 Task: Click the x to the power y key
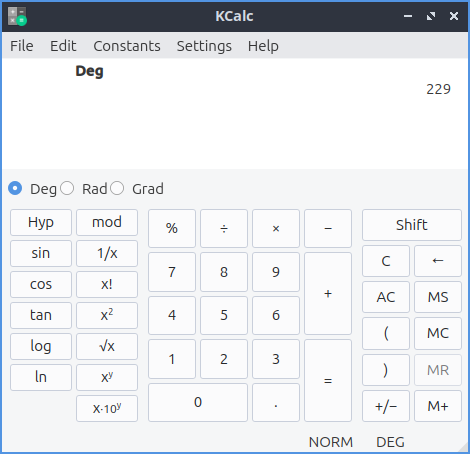coord(107,377)
